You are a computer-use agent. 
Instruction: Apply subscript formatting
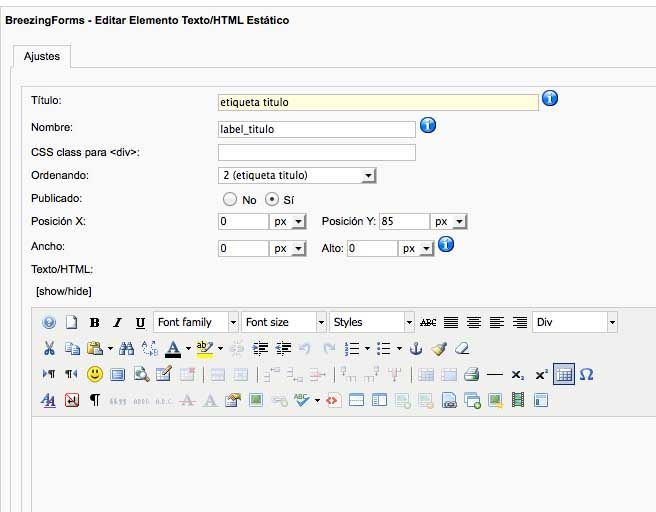(x=518, y=375)
